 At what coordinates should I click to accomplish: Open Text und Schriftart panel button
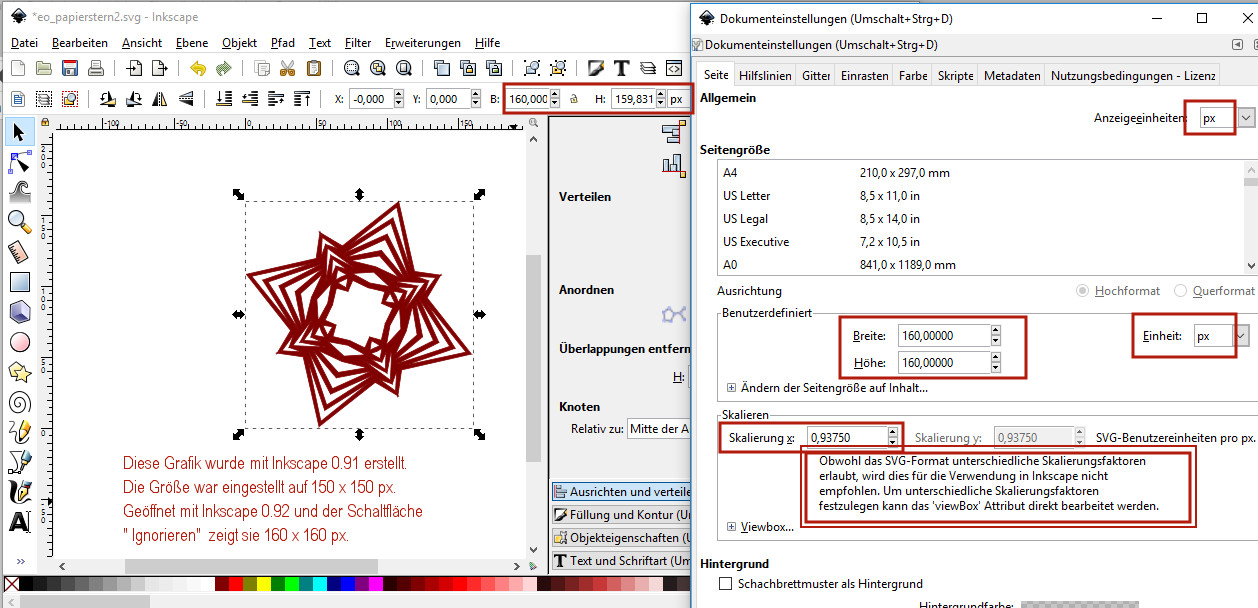tap(621, 560)
